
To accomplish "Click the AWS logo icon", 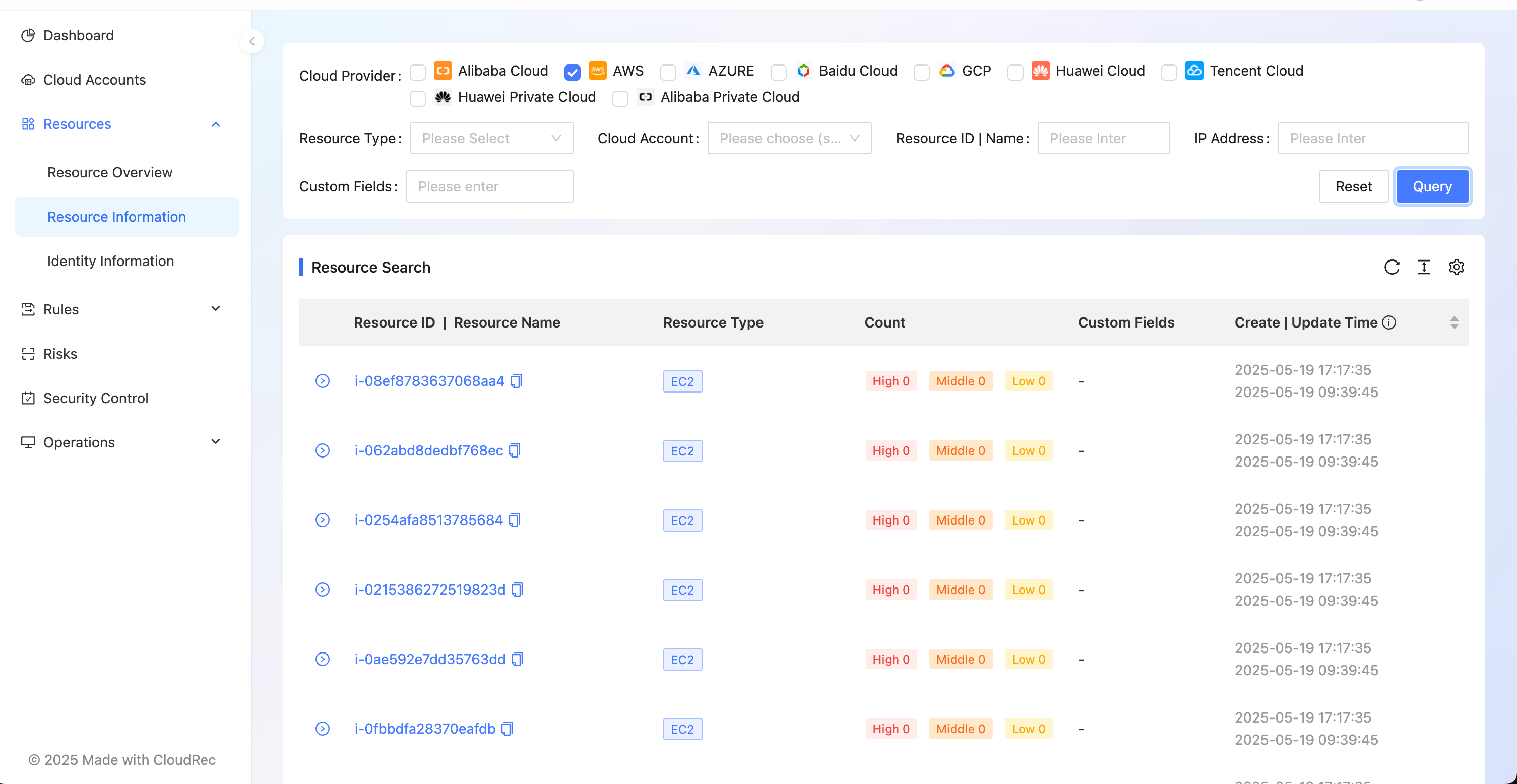I will tap(598, 71).
